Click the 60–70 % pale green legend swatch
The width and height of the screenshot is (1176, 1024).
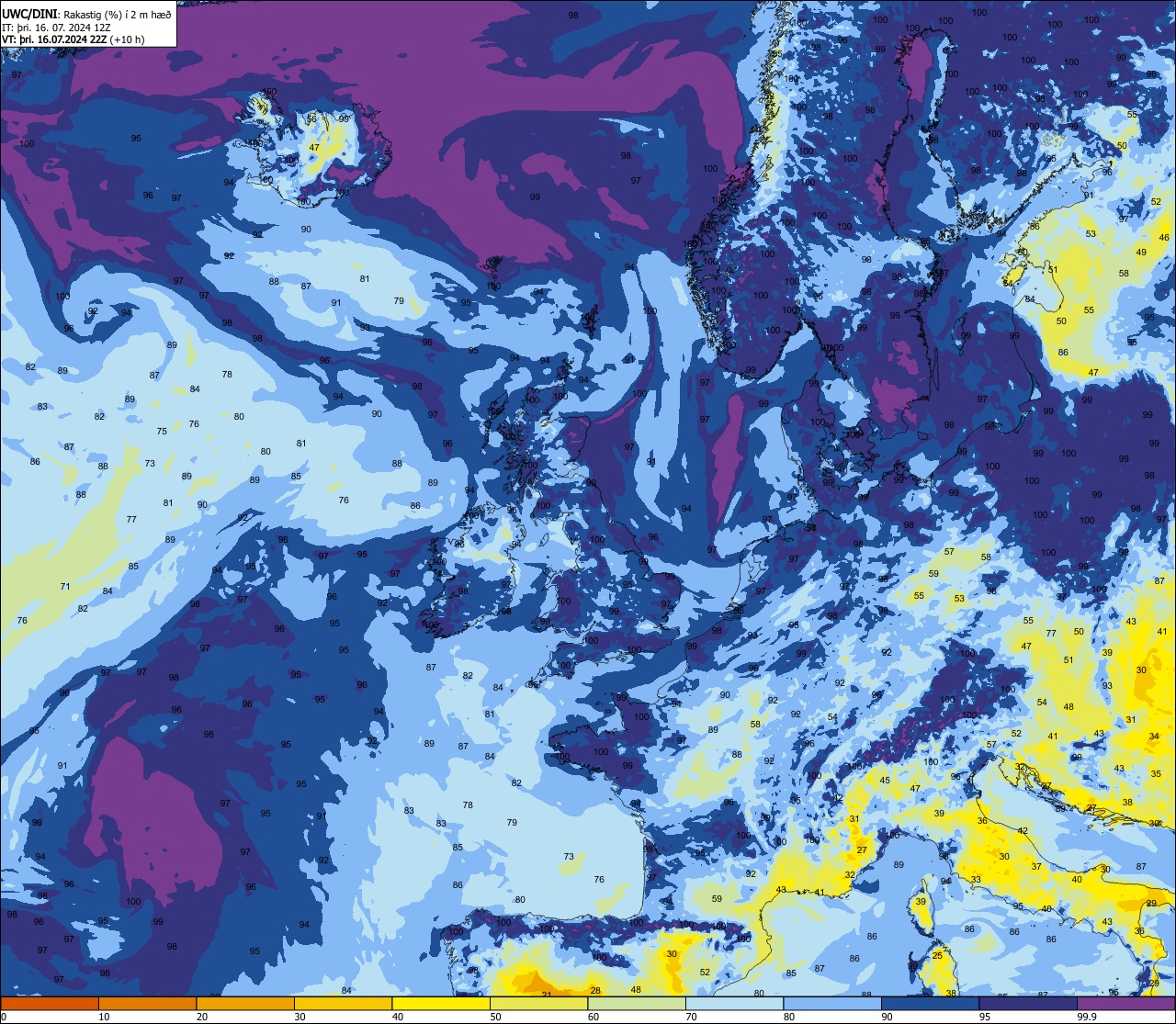click(x=637, y=1003)
